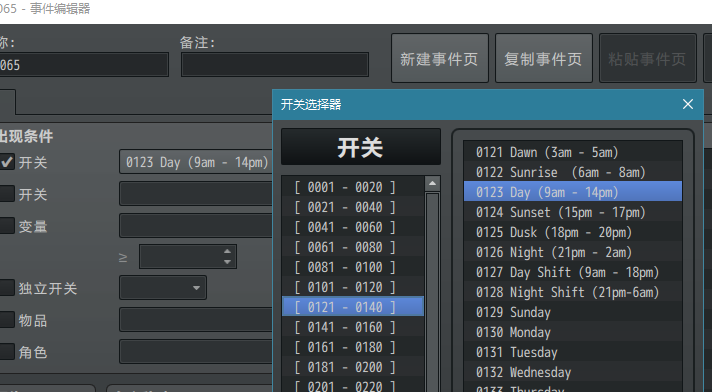This screenshot has width=712, height=392.
Task: Choose switch 0127 Day Shift
Action: coord(573,272)
